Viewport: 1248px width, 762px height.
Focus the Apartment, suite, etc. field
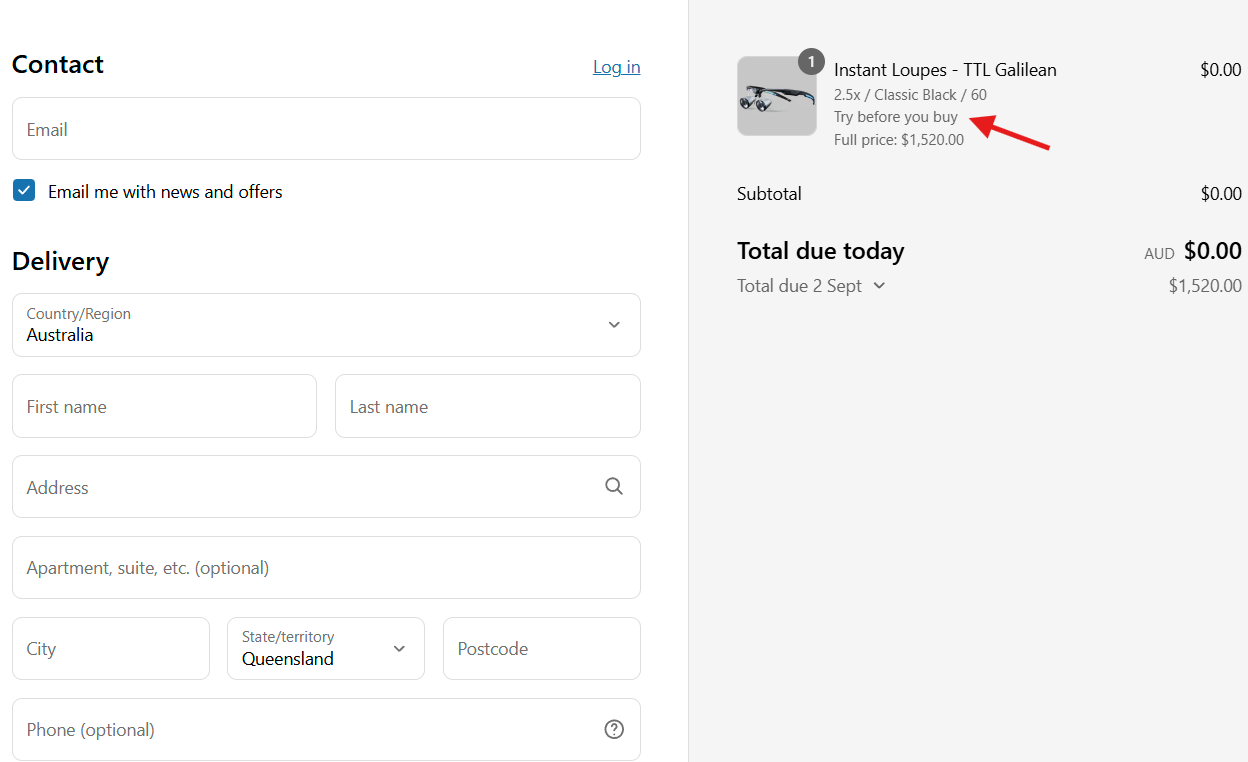(x=326, y=568)
